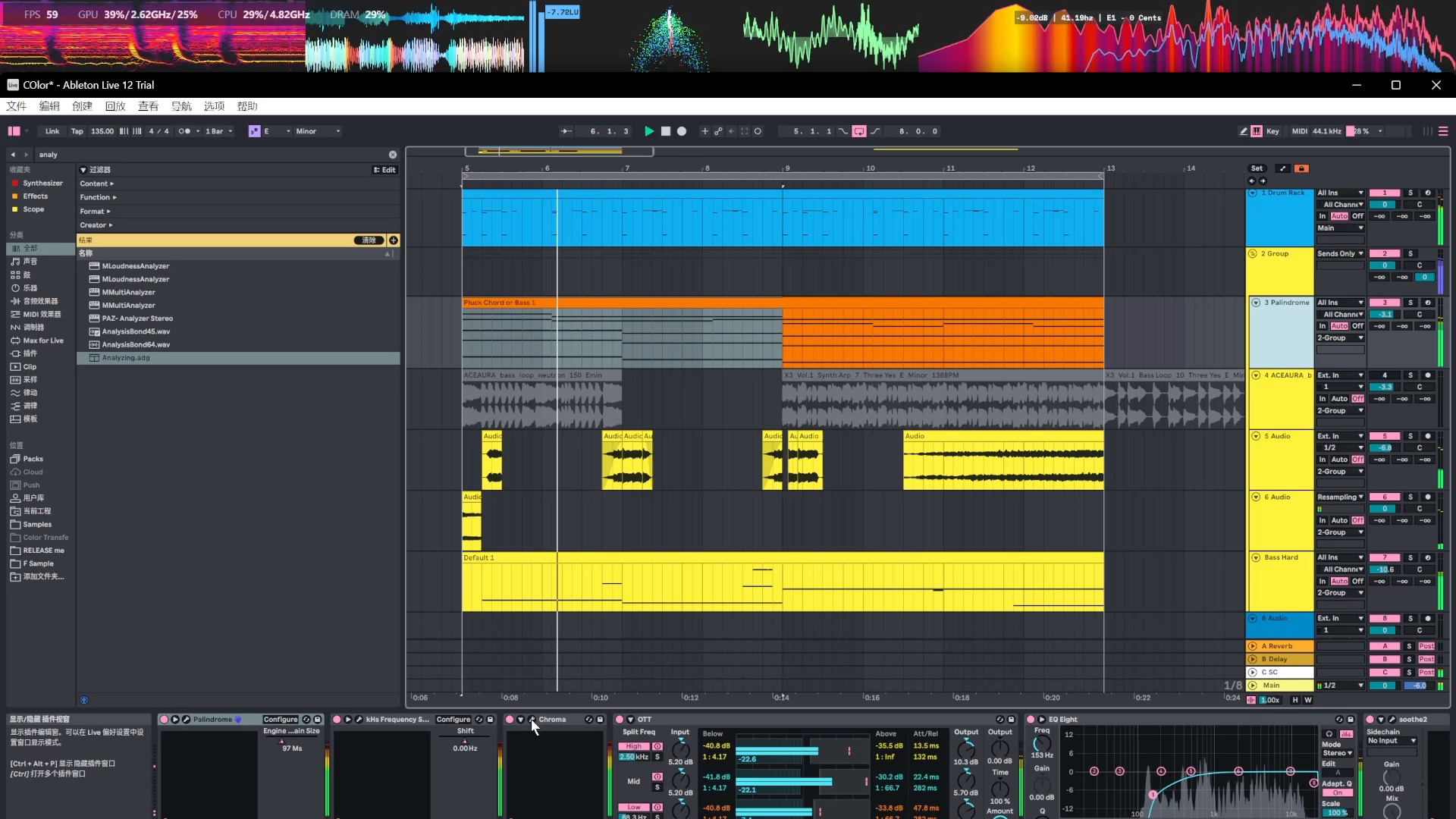Screen dimensions: 1456x819
Task: Enable MIDI Map Mode
Action: click(1299, 131)
